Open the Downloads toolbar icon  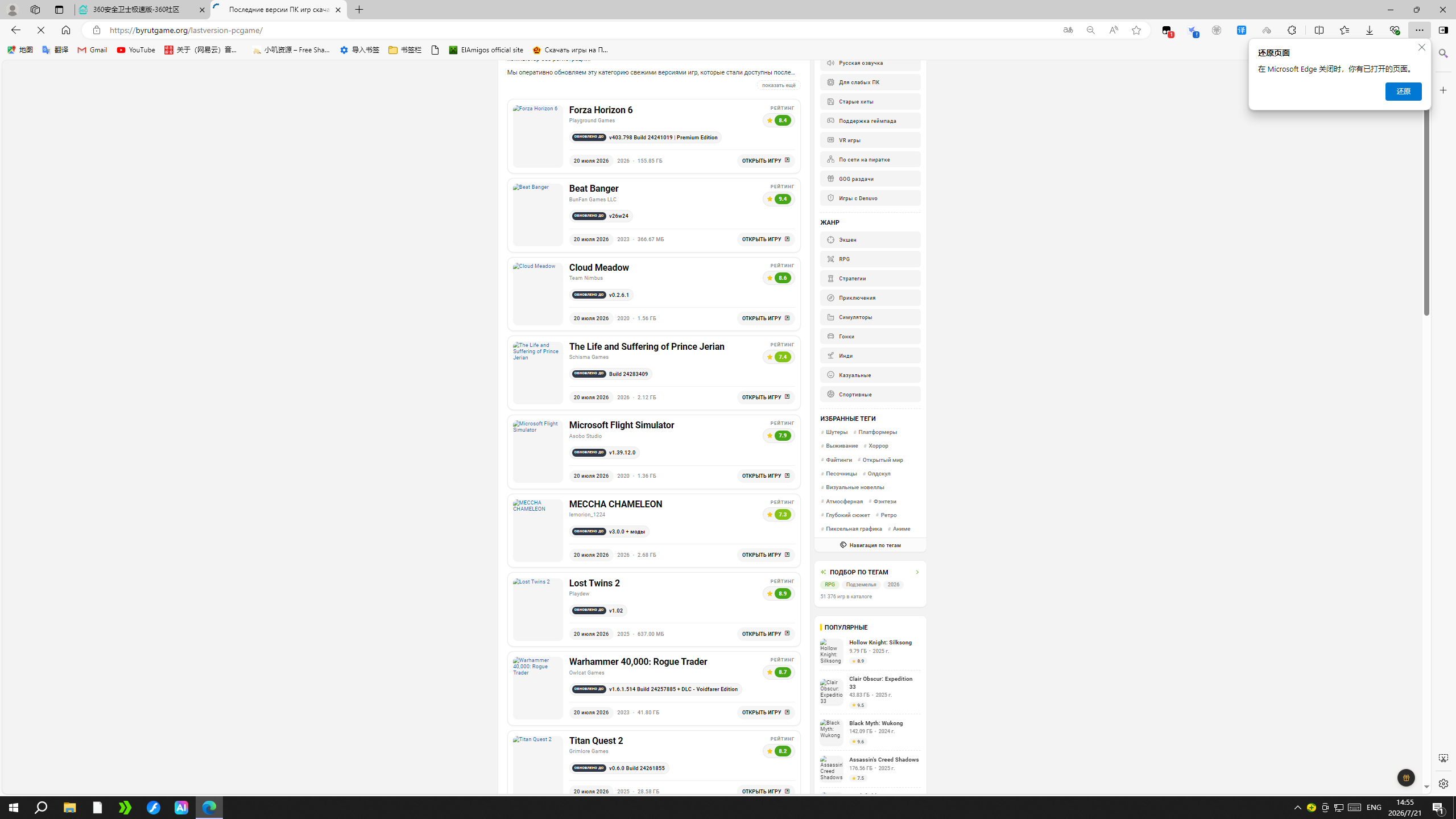1369,30
